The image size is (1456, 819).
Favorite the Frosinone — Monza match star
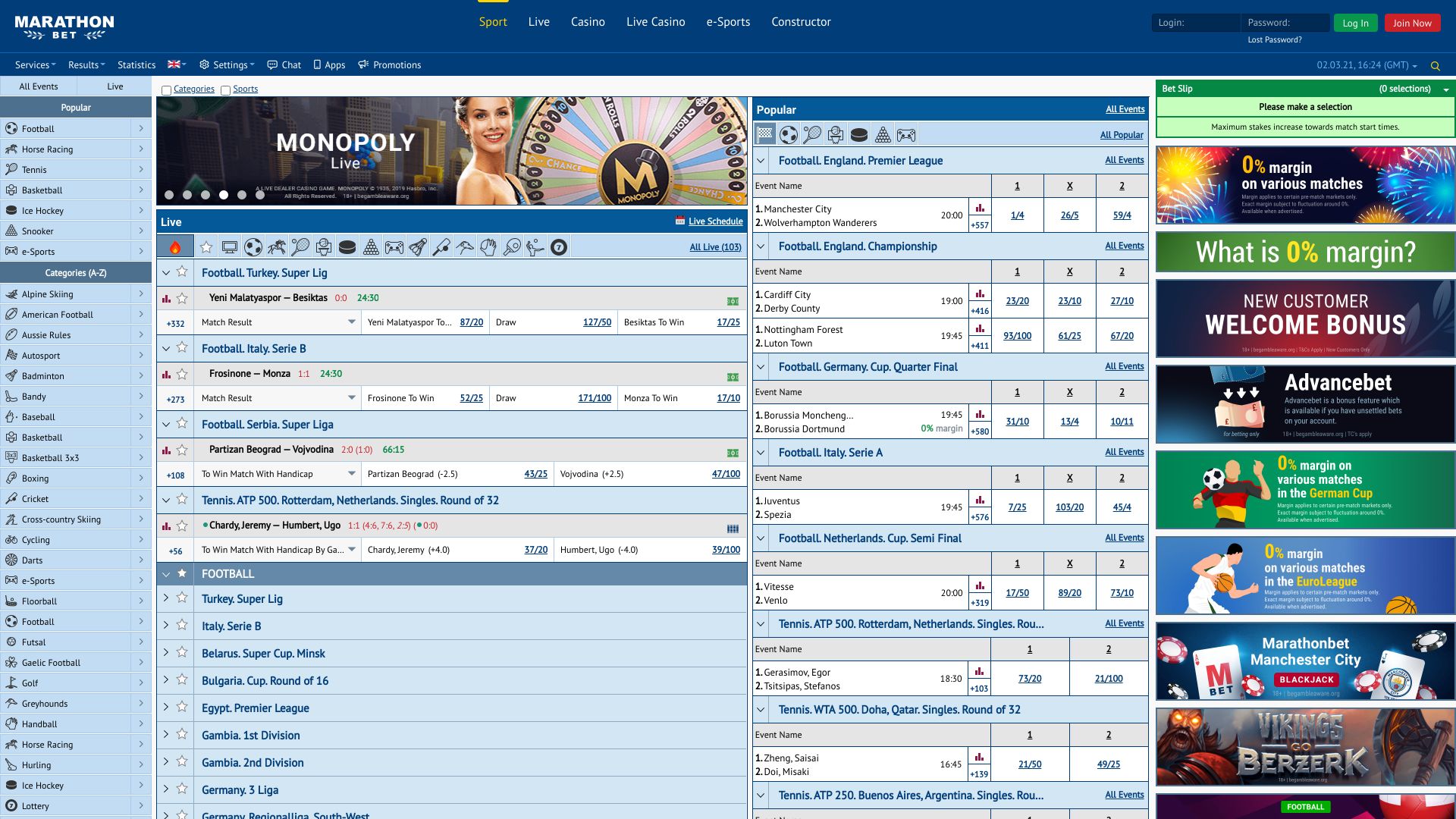tap(182, 374)
